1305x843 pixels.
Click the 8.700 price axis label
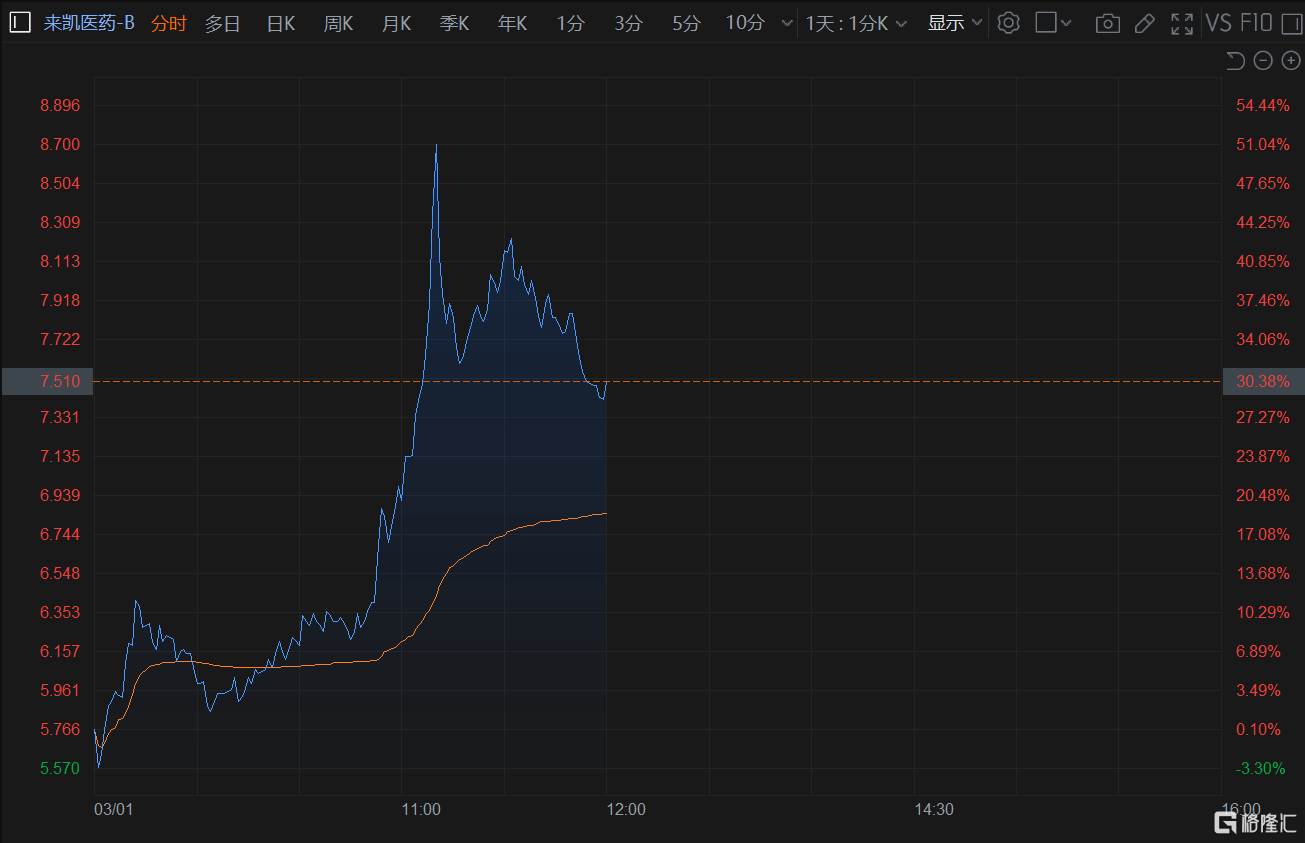pyautogui.click(x=60, y=144)
